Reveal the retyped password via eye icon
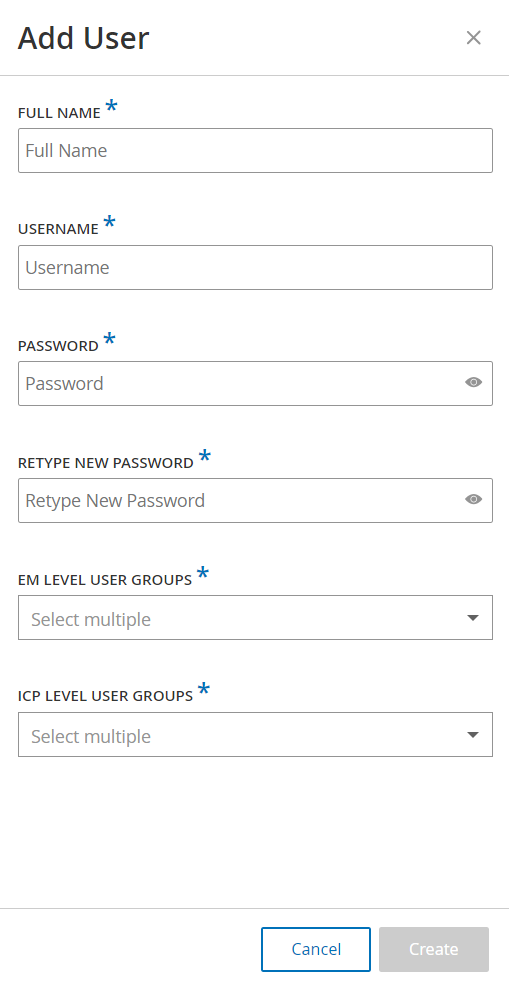509x983 pixels. 473,499
